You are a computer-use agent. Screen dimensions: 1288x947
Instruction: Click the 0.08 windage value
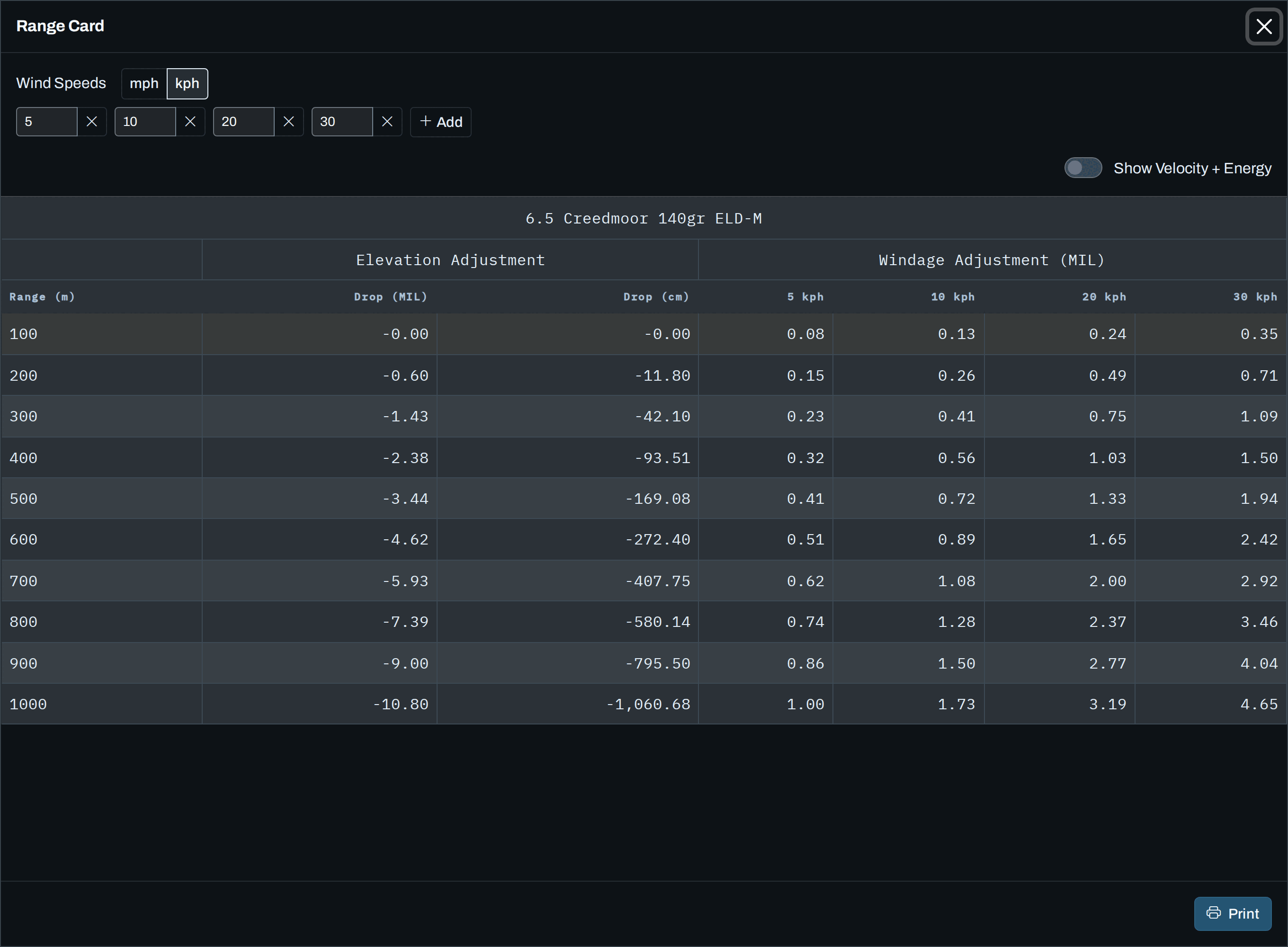[x=805, y=334]
